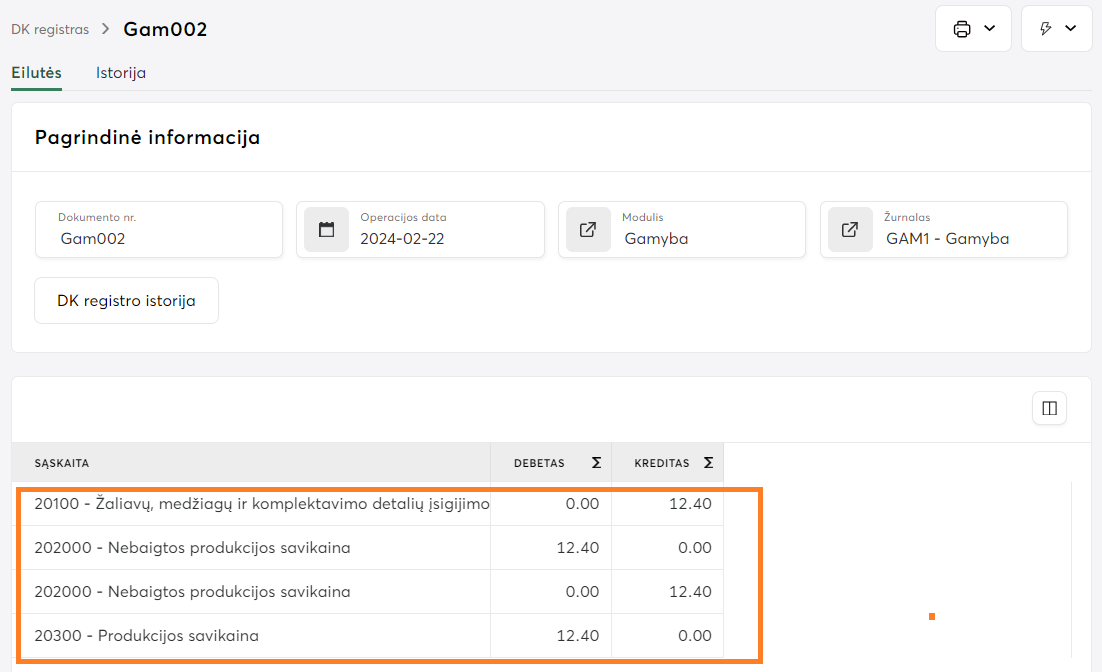This screenshot has width=1102, height=672.
Task: Click the DK registro istorija button
Action: click(126, 301)
